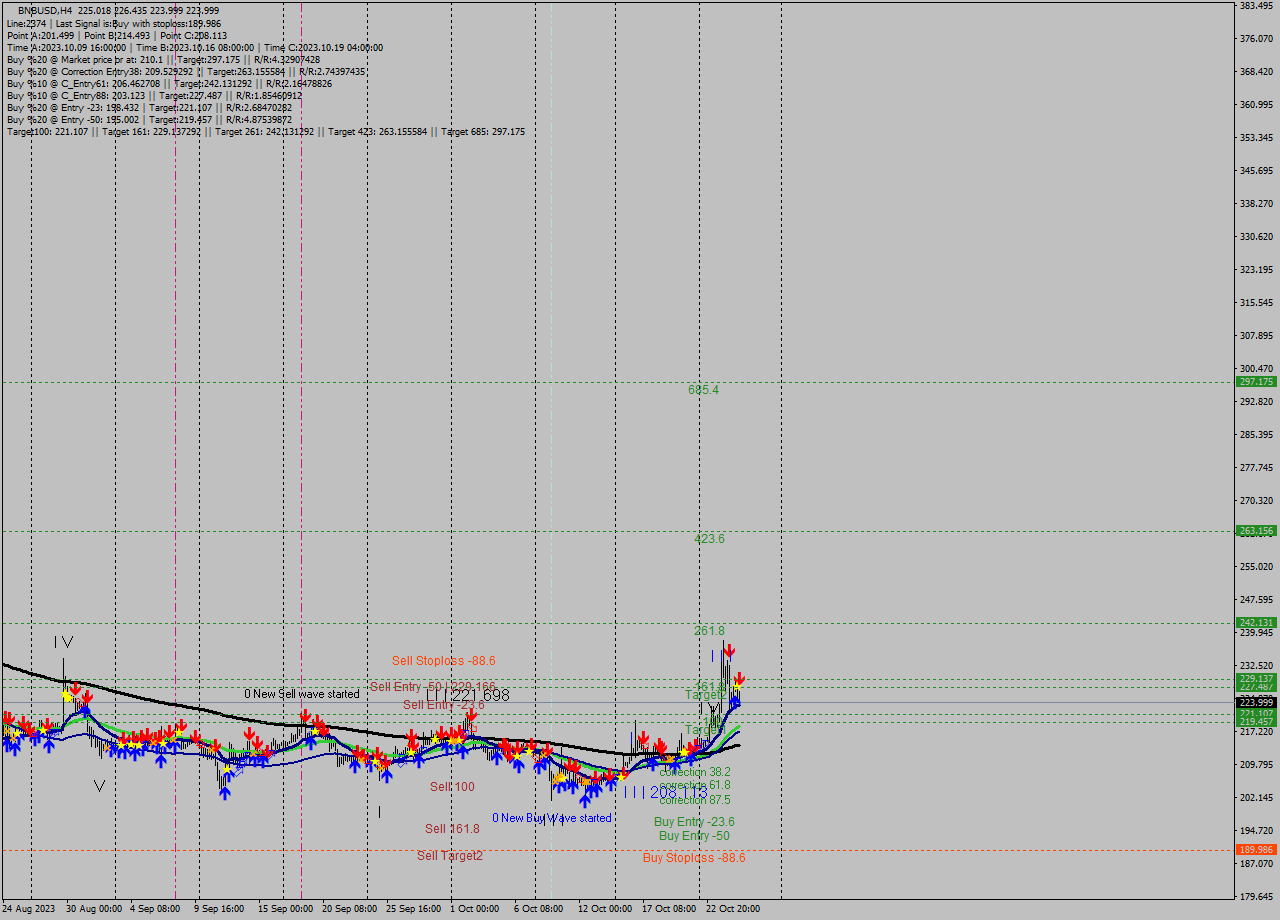1280x920 pixels.
Task: Click the 685.4 extension level label
Action: [x=703, y=390]
